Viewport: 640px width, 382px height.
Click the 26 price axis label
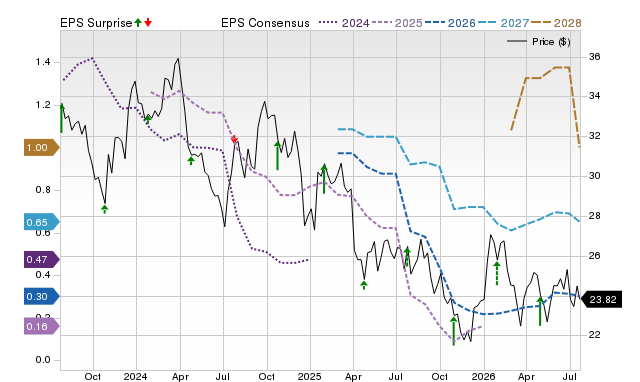(x=595, y=256)
